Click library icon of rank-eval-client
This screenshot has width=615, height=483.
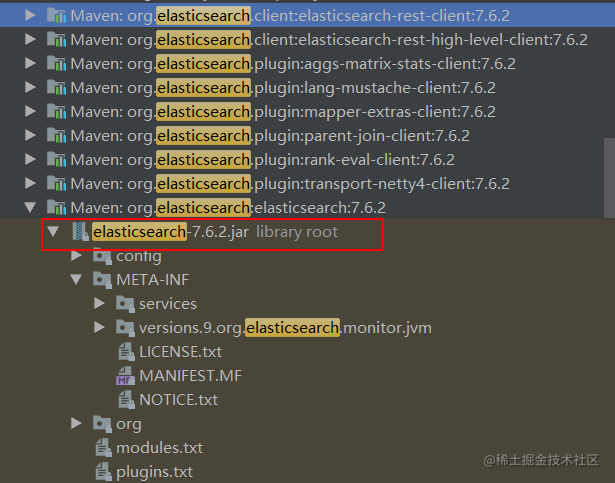(56, 159)
